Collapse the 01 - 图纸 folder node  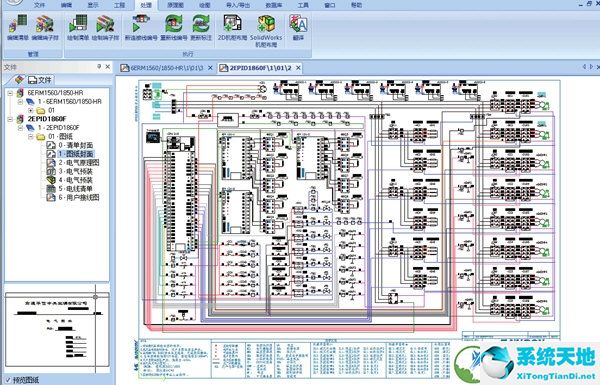coord(31,137)
